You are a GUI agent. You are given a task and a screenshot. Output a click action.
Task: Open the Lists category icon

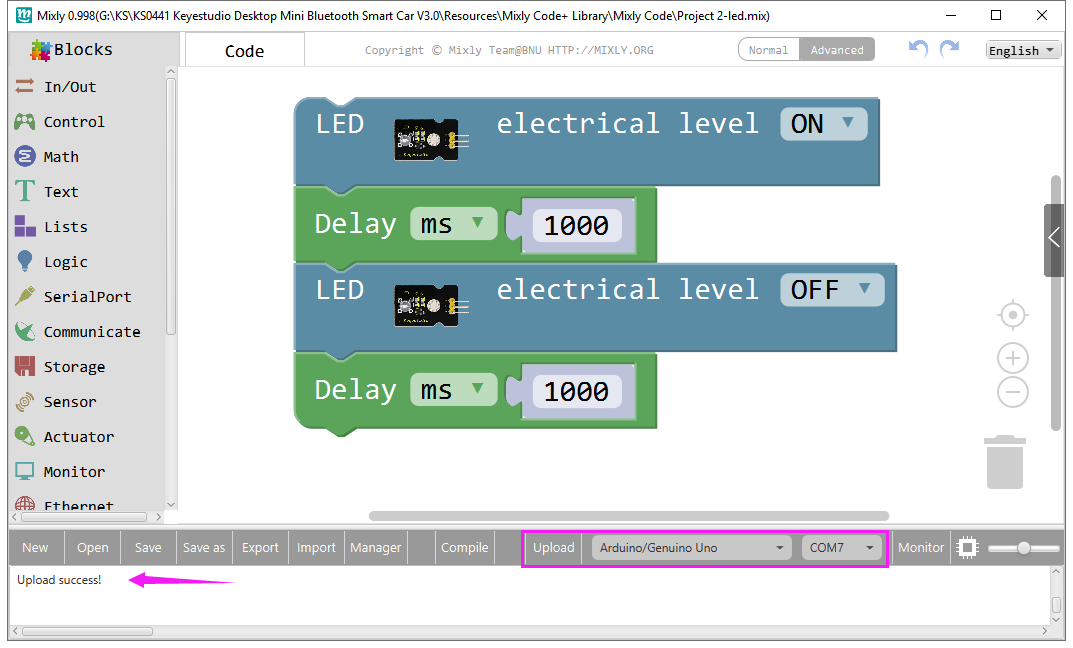25,226
